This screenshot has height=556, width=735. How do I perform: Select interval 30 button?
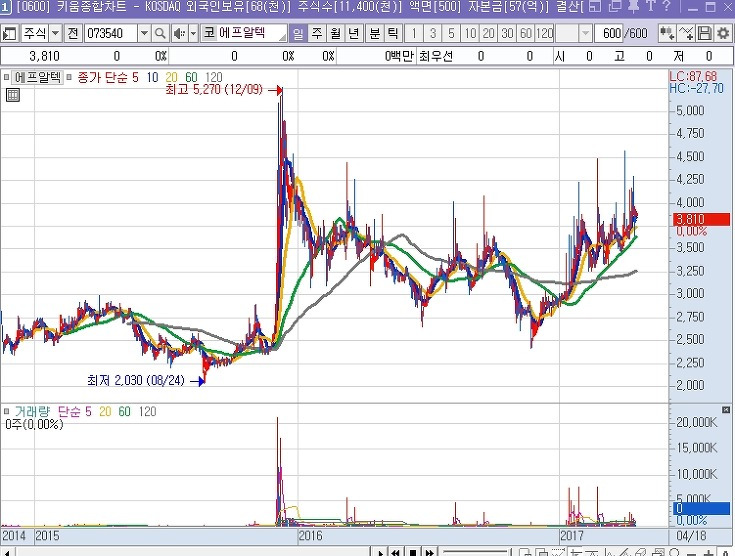[x=507, y=33]
